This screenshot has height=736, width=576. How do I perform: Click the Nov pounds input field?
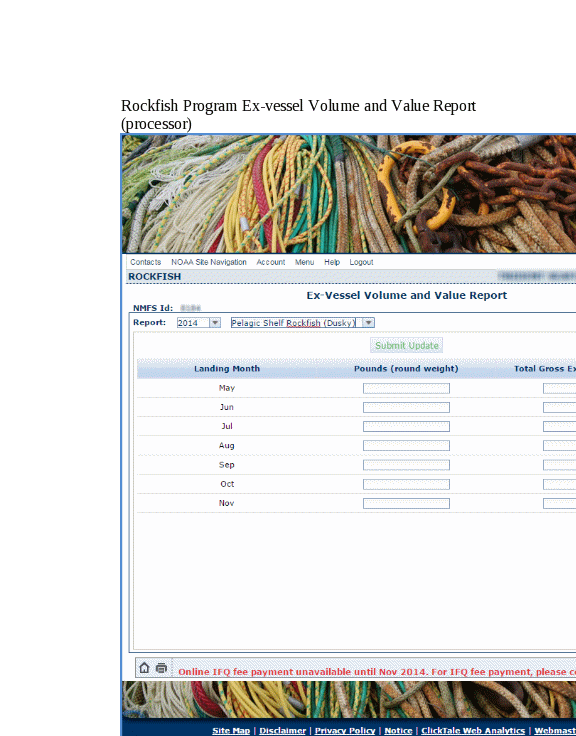click(406, 503)
